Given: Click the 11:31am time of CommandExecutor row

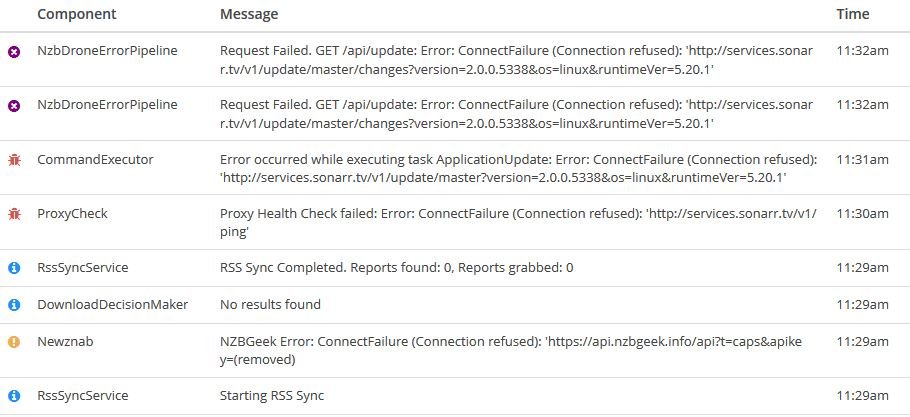Looking at the screenshot, I should click(x=862, y=159).
